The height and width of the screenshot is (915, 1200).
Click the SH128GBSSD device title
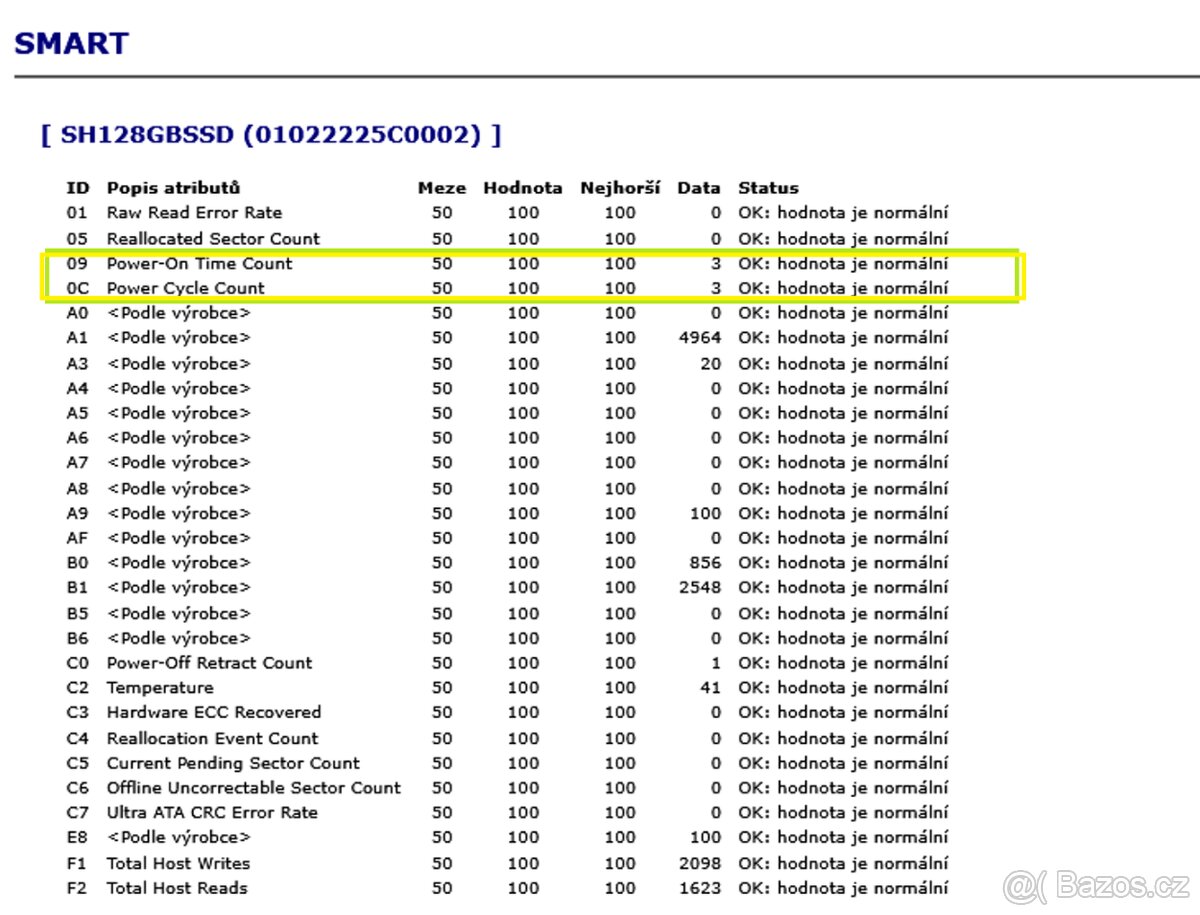point(271,134)
